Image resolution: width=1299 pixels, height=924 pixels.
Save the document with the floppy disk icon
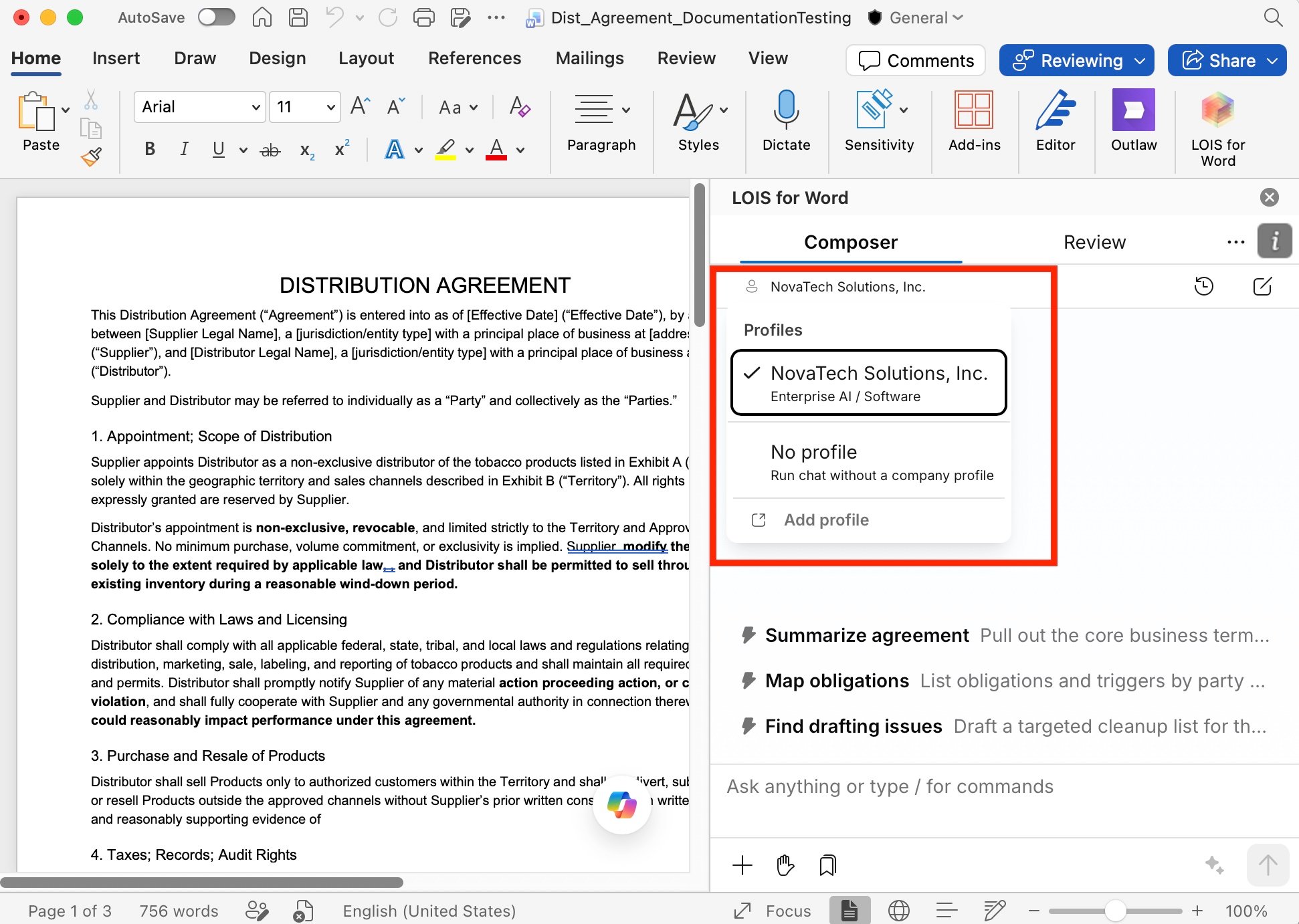(298, 17)
